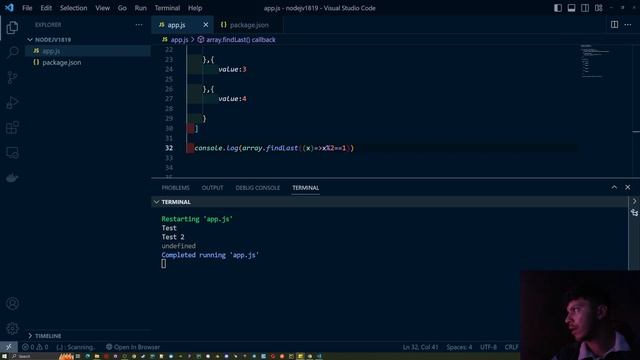Image resolution: width=640 pixels, height=360 pixels.
Task: Open Remote Explorer view in activity bar
Action: click(12, 153)
